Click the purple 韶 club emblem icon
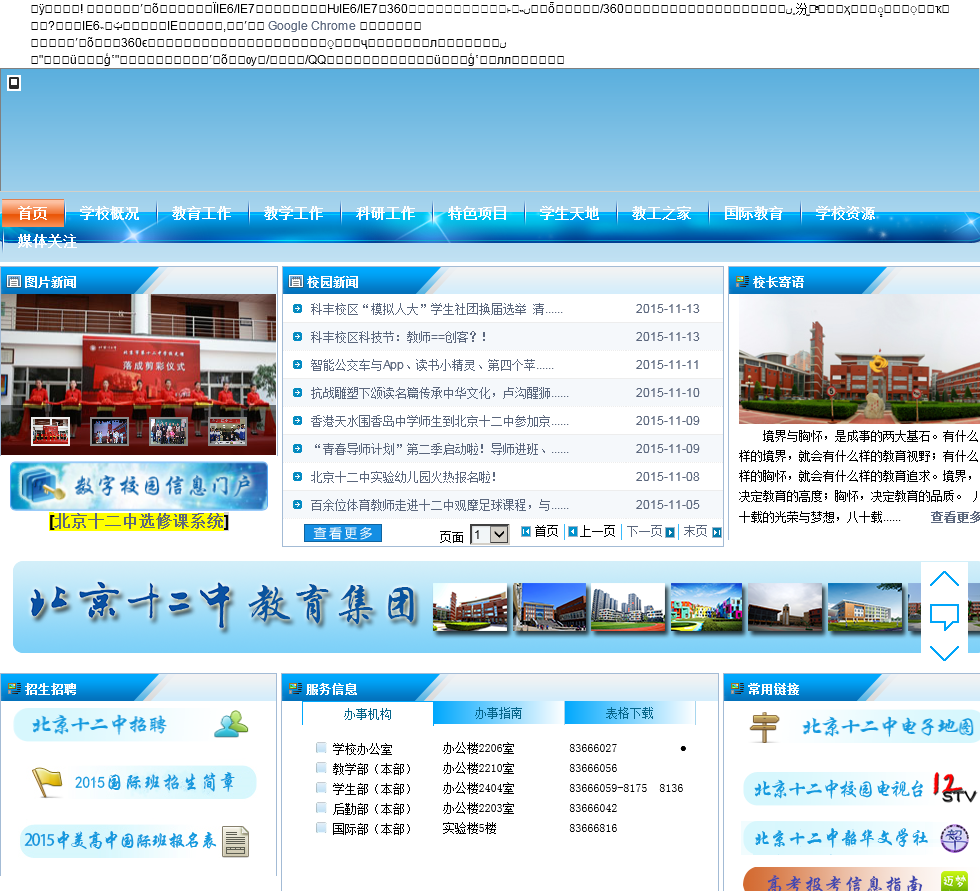The image size is (980, 891). tap(954, 838)
